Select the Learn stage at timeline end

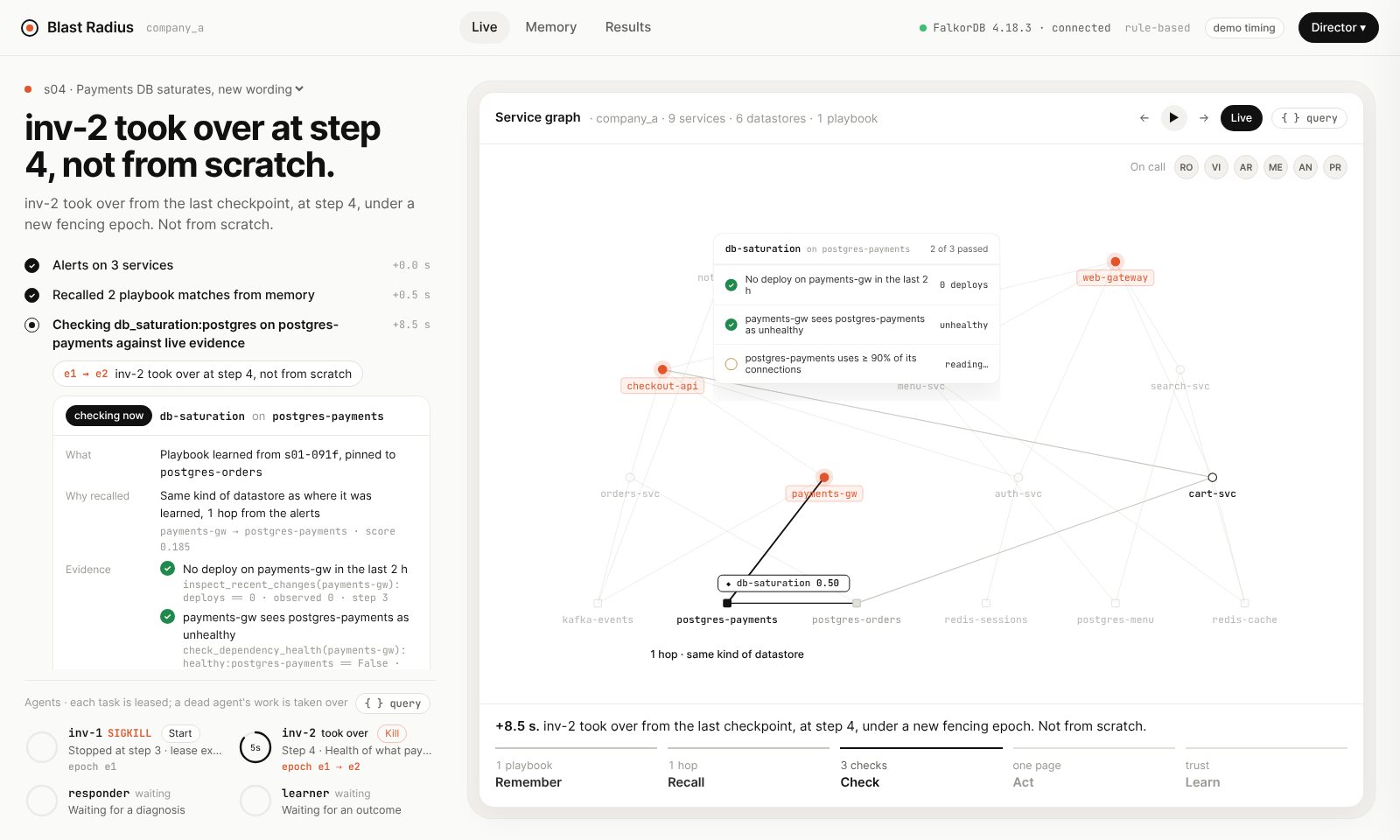click(x=1266, y=770)
